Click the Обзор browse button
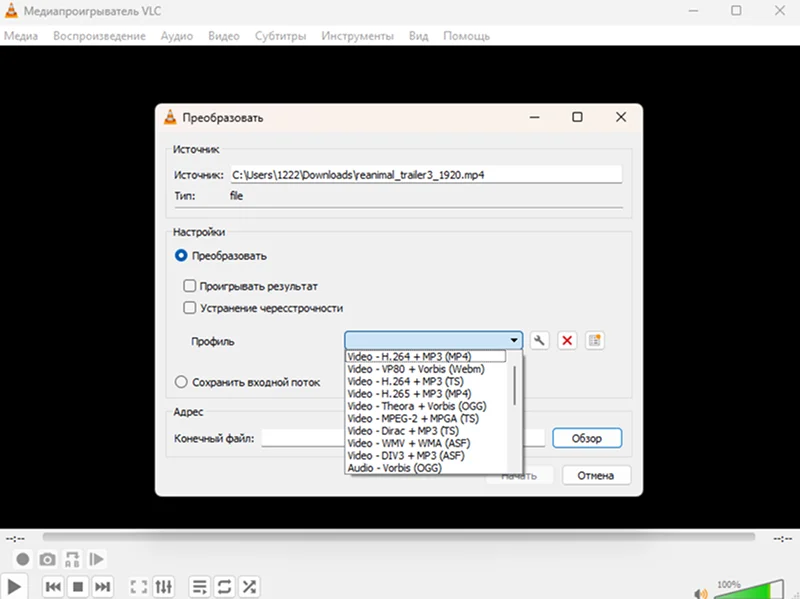The image size is (800, 599). (587, 438)
